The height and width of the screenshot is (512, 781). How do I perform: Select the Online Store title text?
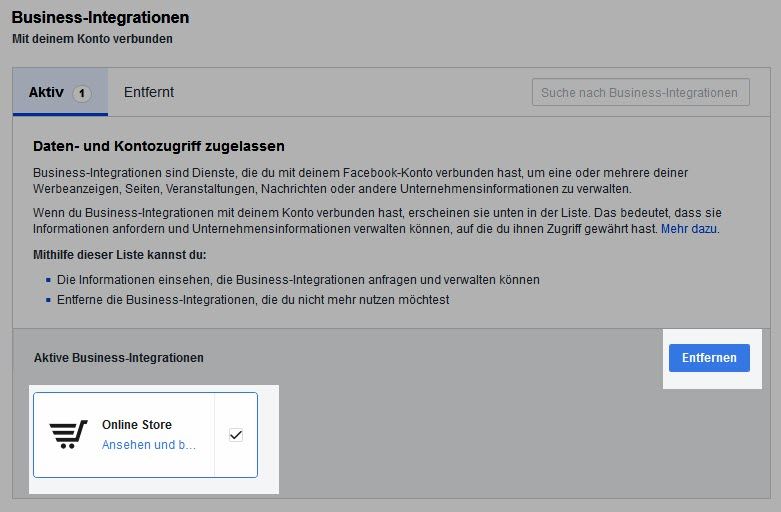click(x=137, y=425)
